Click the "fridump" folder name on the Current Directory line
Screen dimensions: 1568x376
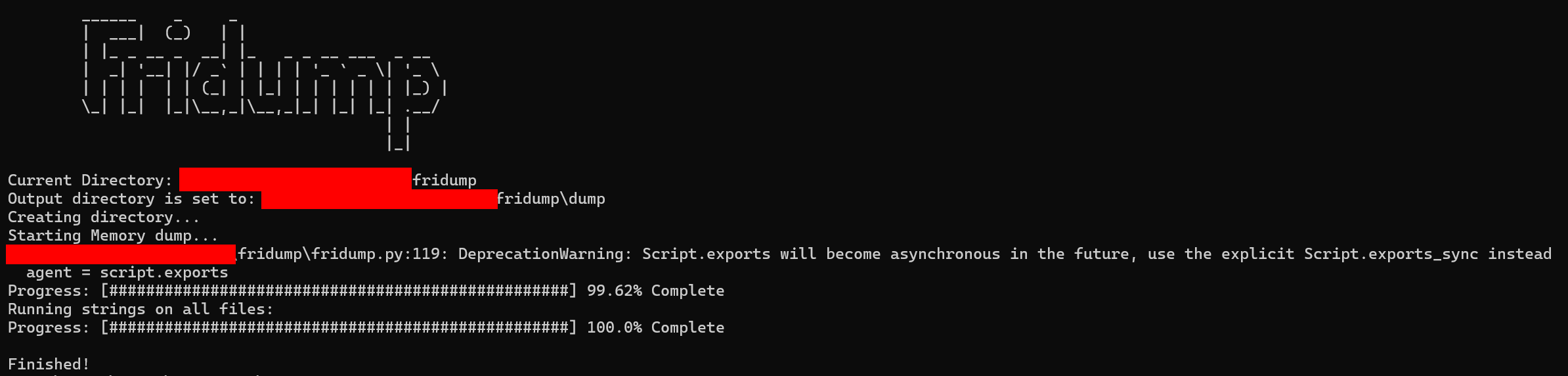[445, 180]
